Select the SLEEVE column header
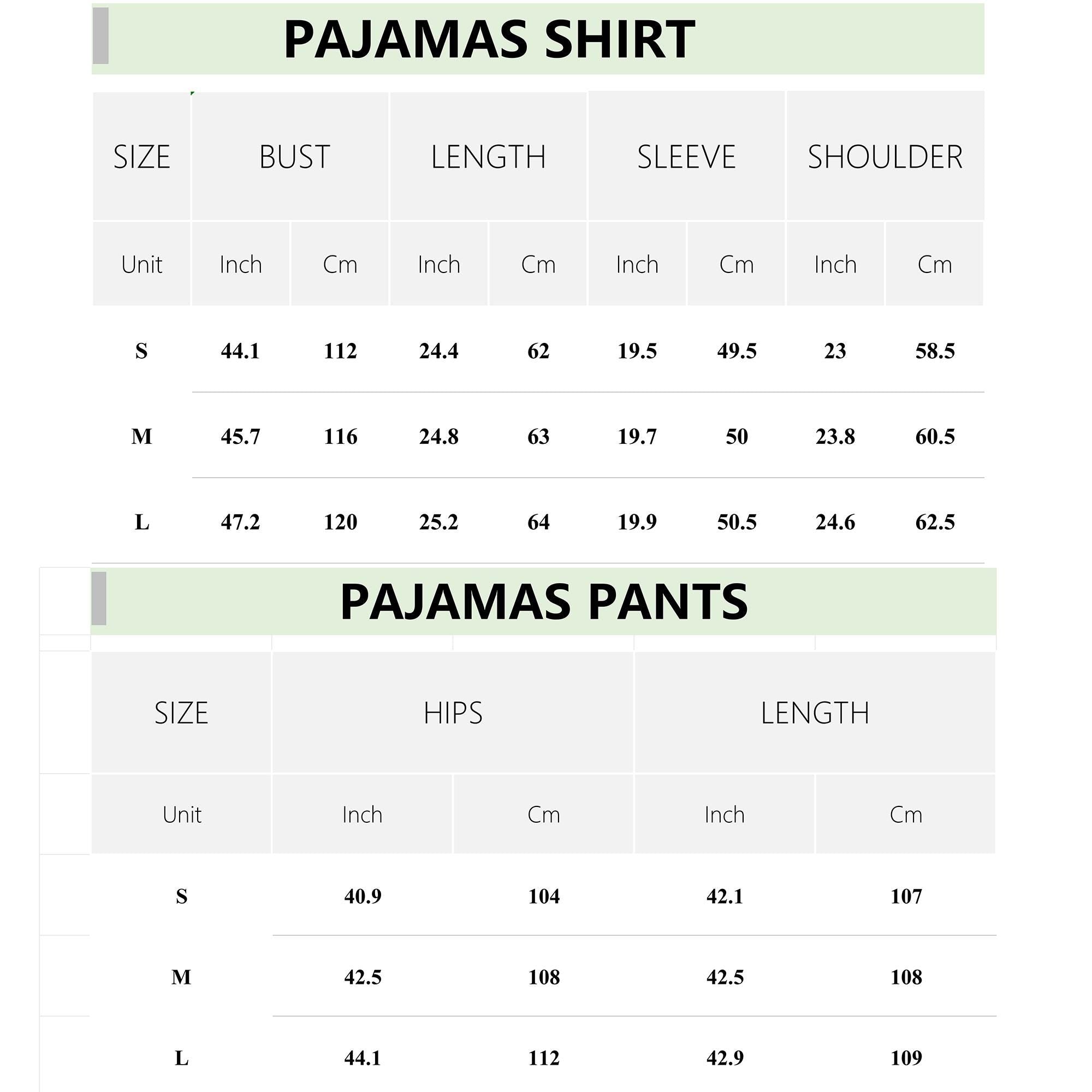Viewport: 1092px width, 1092px height. pos(686,156)
